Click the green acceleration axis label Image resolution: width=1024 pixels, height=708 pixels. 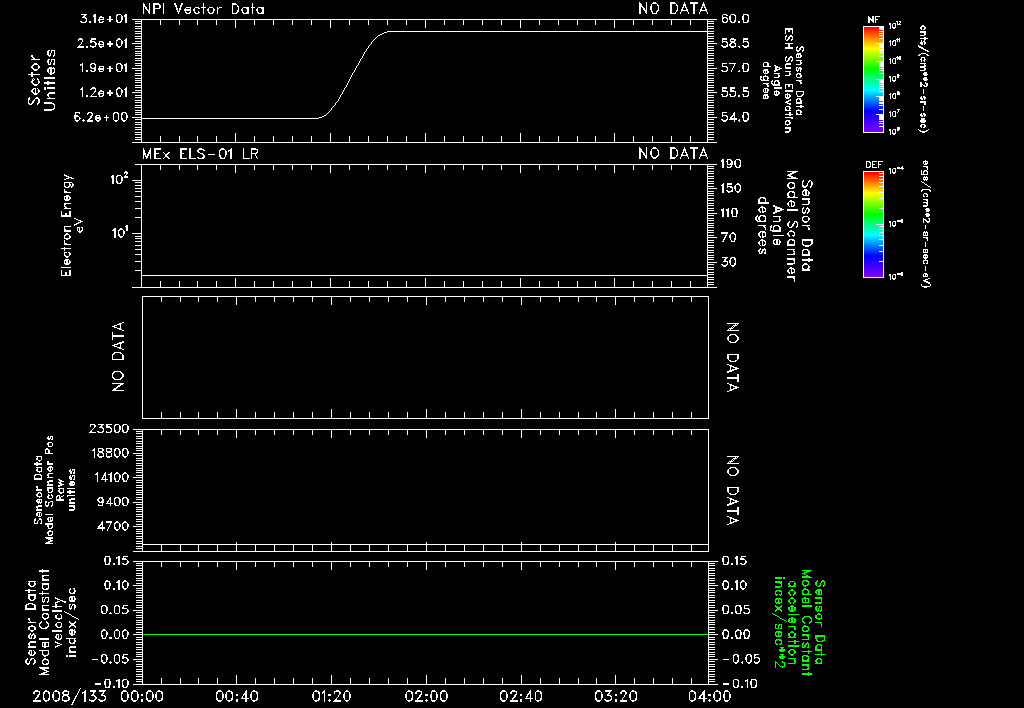pyautogui.click(x=799, y=622)
